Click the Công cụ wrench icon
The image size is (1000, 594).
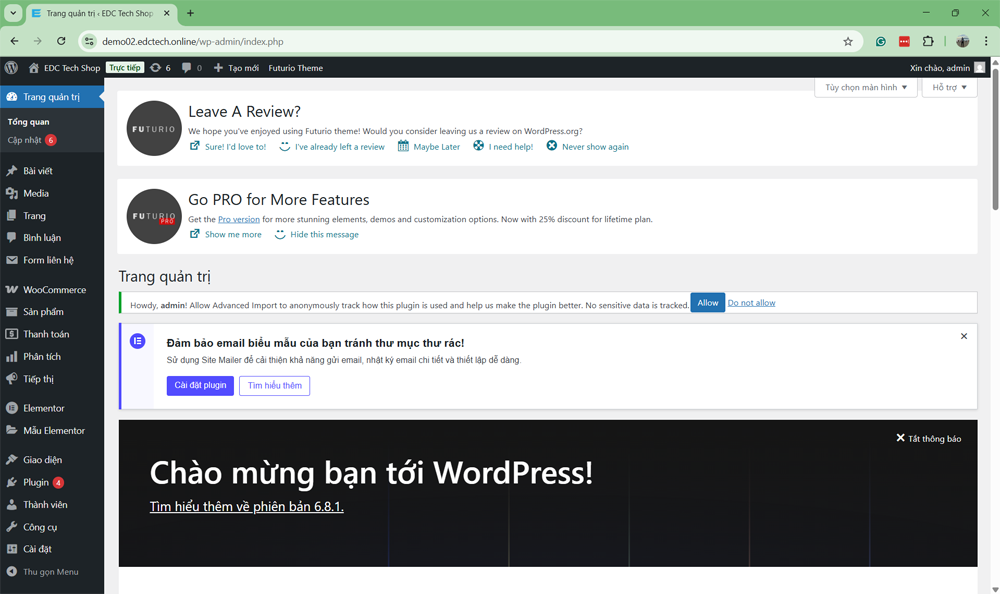point(11,527)
